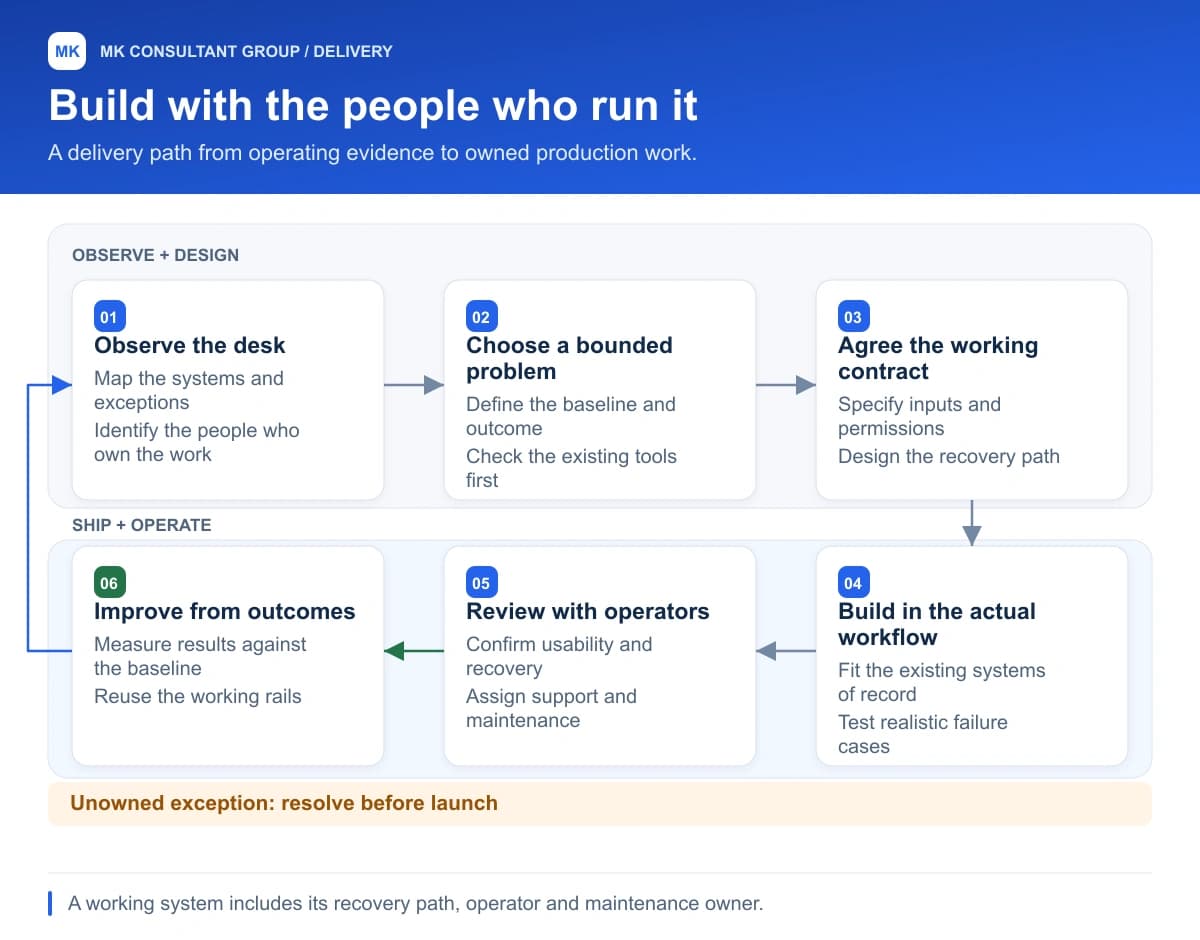
Task: Open the 'Build in the actual workflow' heading
Action: [x=937, y=624]
